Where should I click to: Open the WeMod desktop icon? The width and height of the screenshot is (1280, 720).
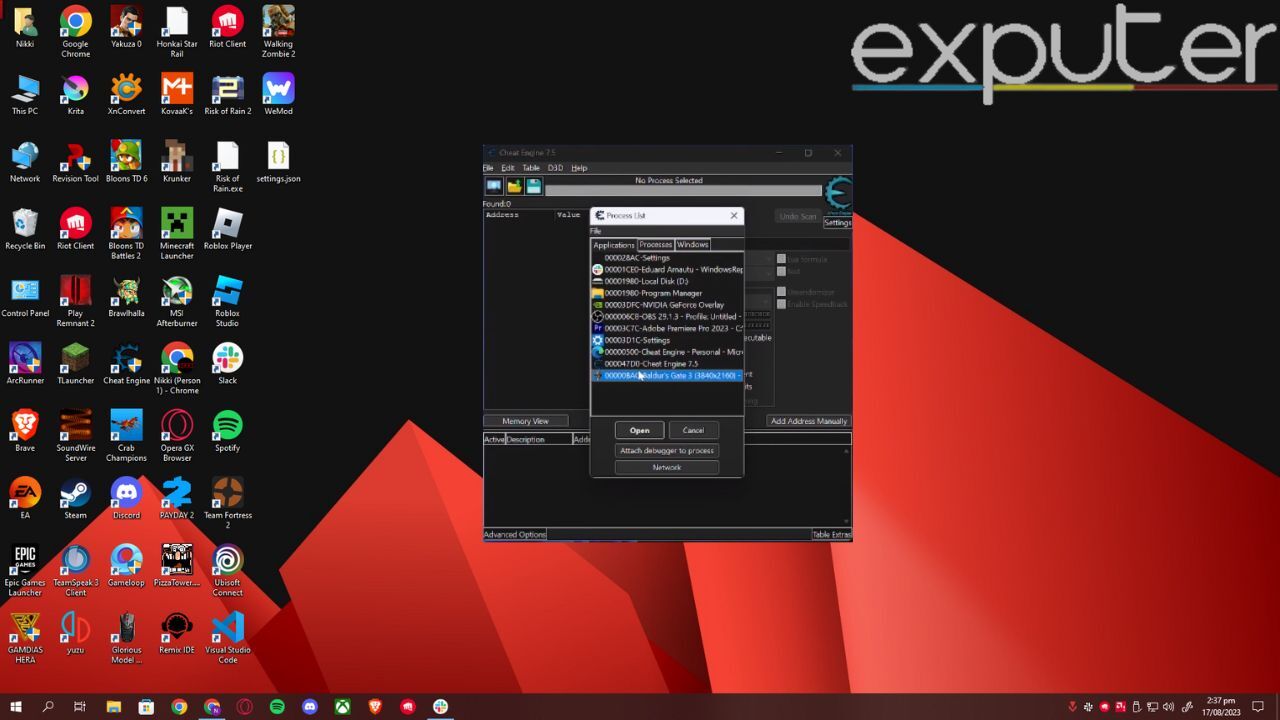278,95
